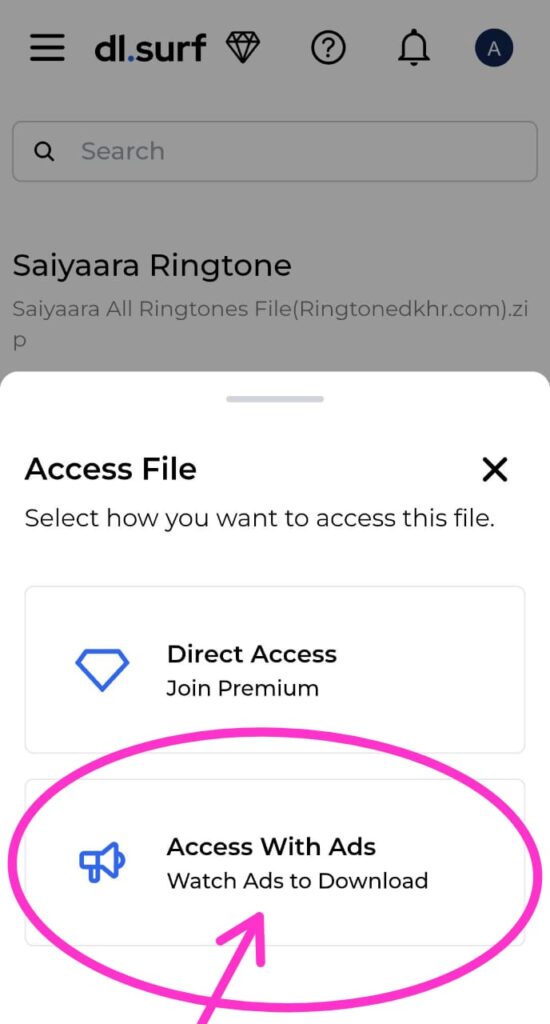
Task: Click the Saiyaara All Ringtones zip filename
Action: tap(270, 325)
